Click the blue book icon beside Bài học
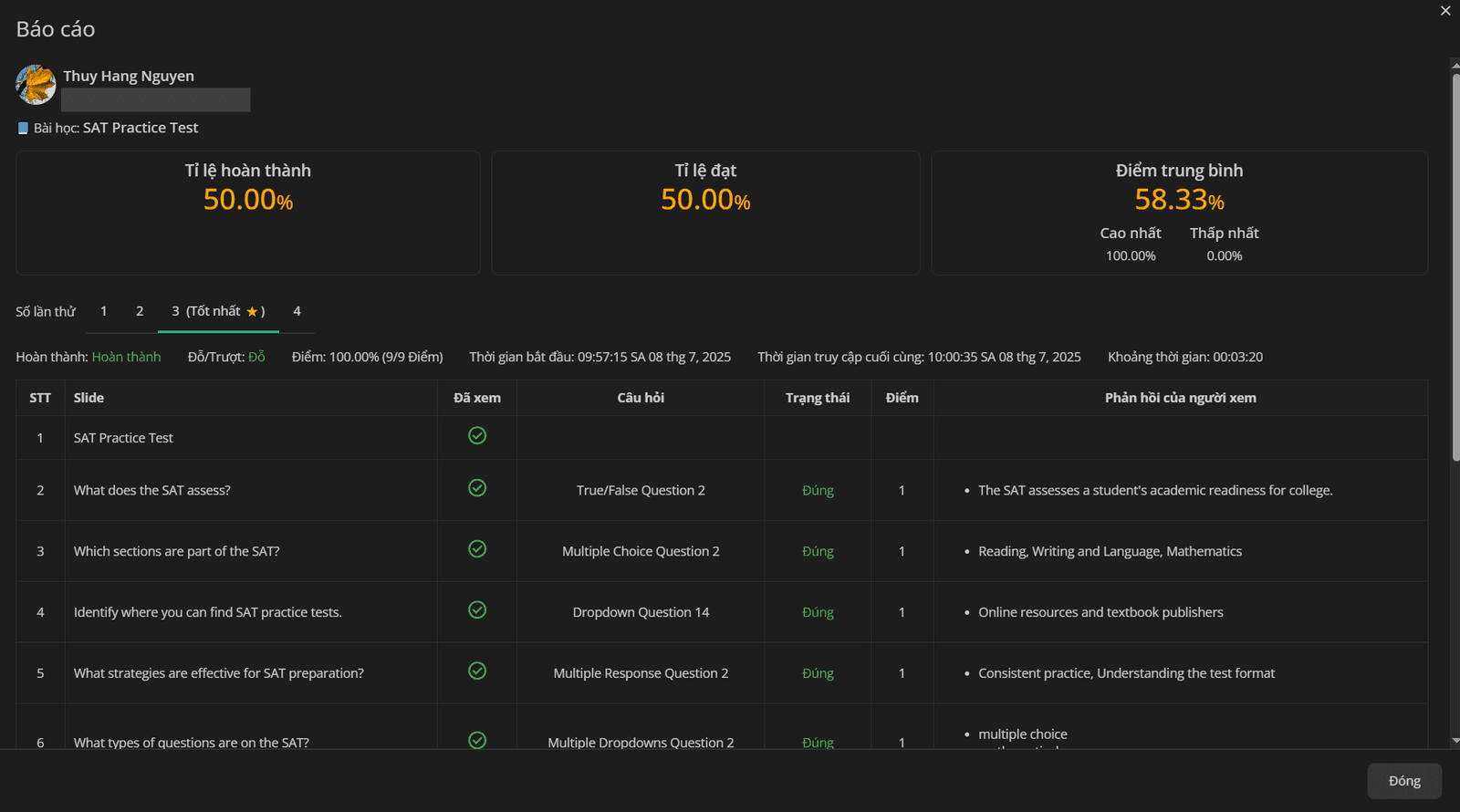This screenshot has width=1460, height=812. 23,129
